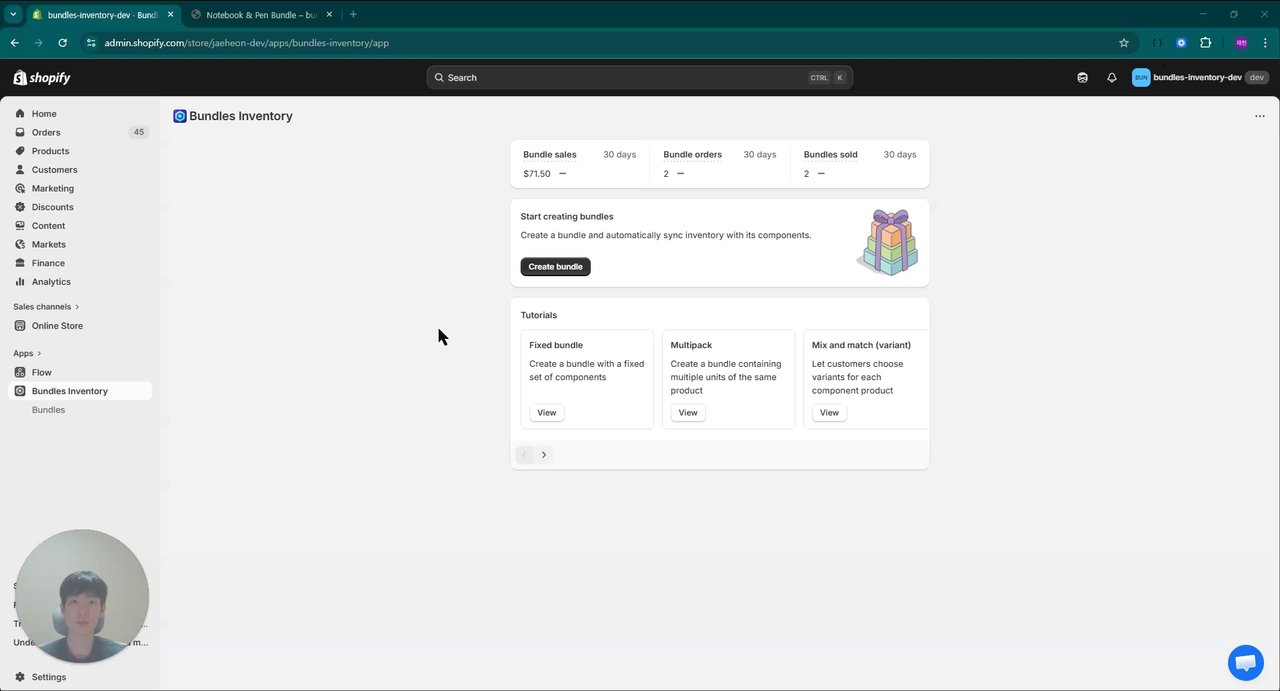Go back in browser history
The width and height of the screenshot is (1280, 691).
(15, 43)
